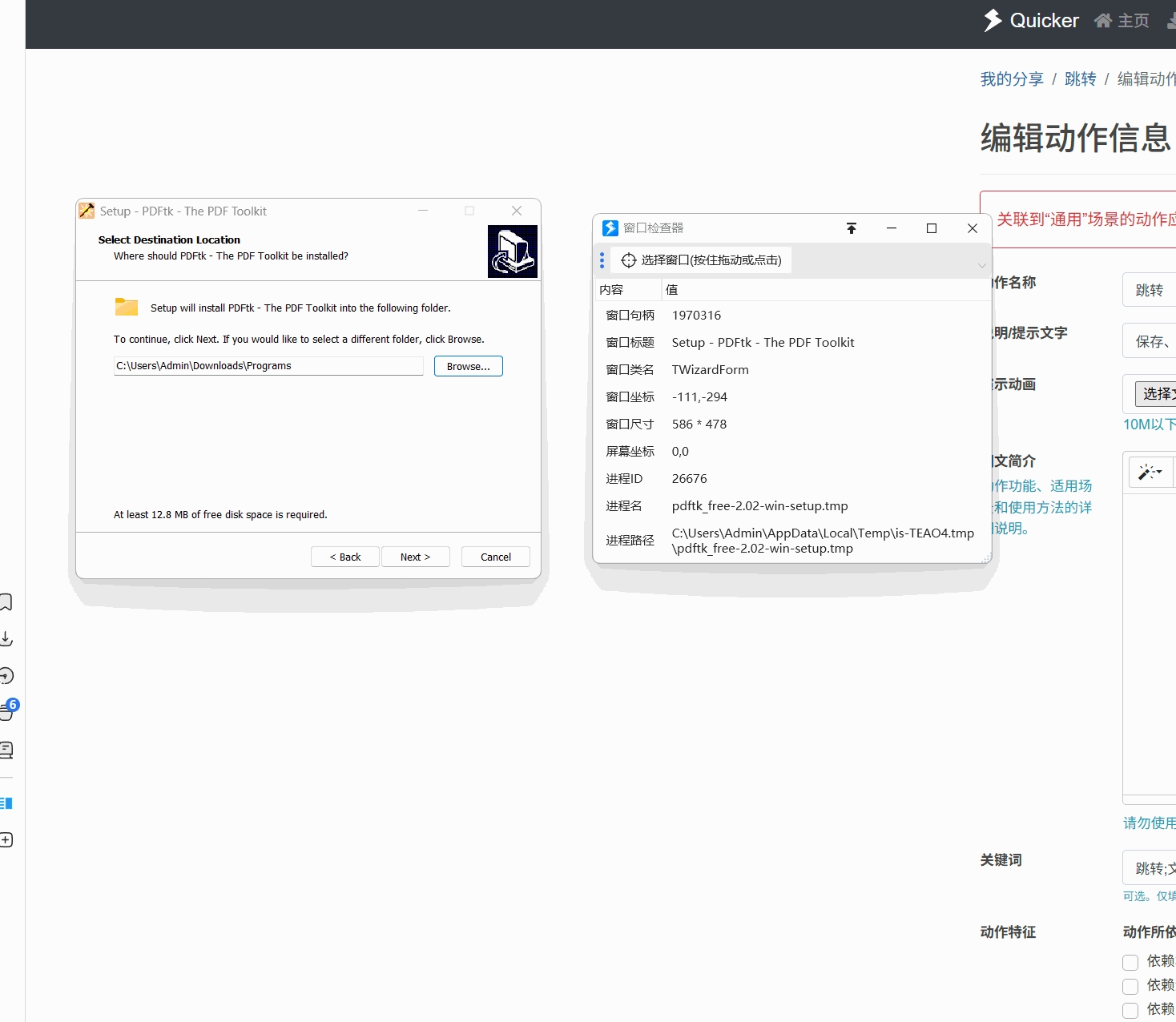Open the 跳转 breadcrumb link

coord(1080,79)
